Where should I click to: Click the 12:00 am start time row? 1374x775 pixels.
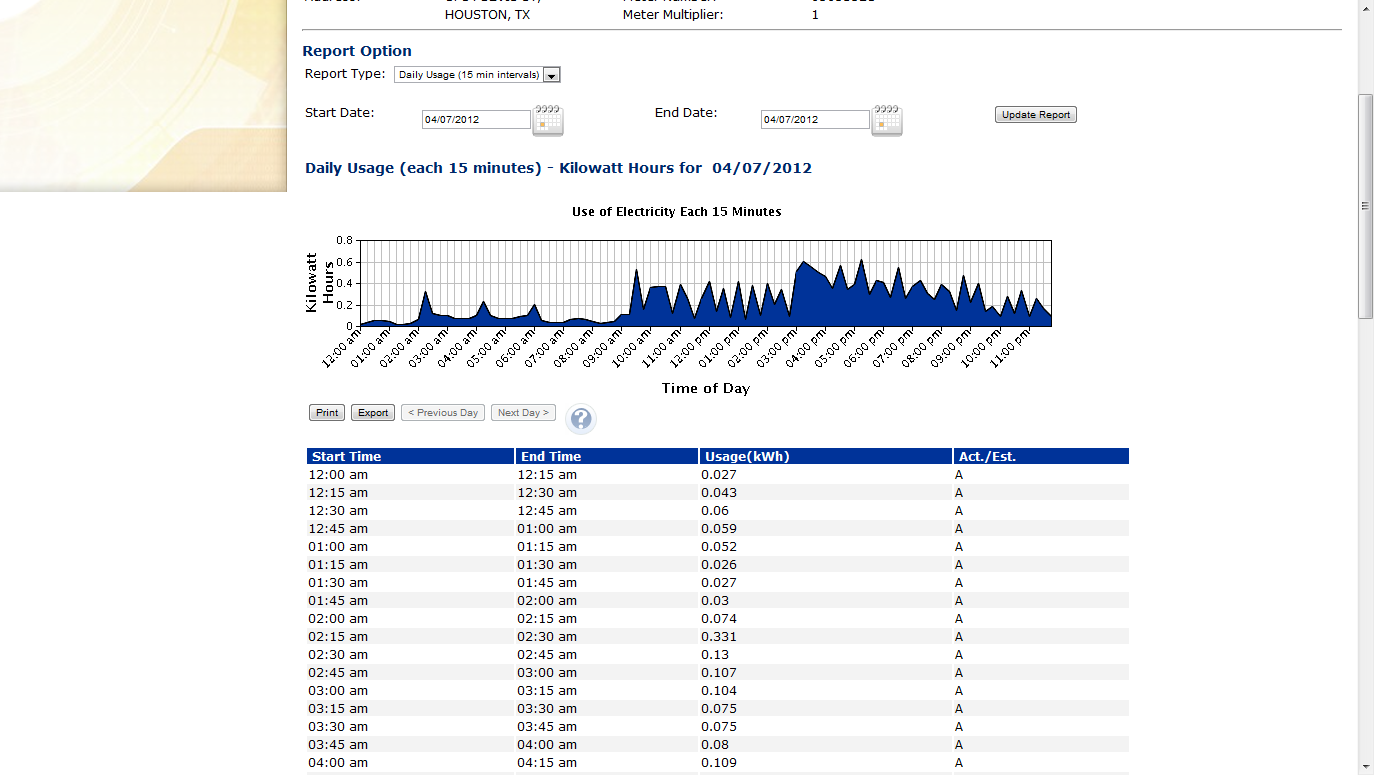pyautogui.click(x=338, y=475)
